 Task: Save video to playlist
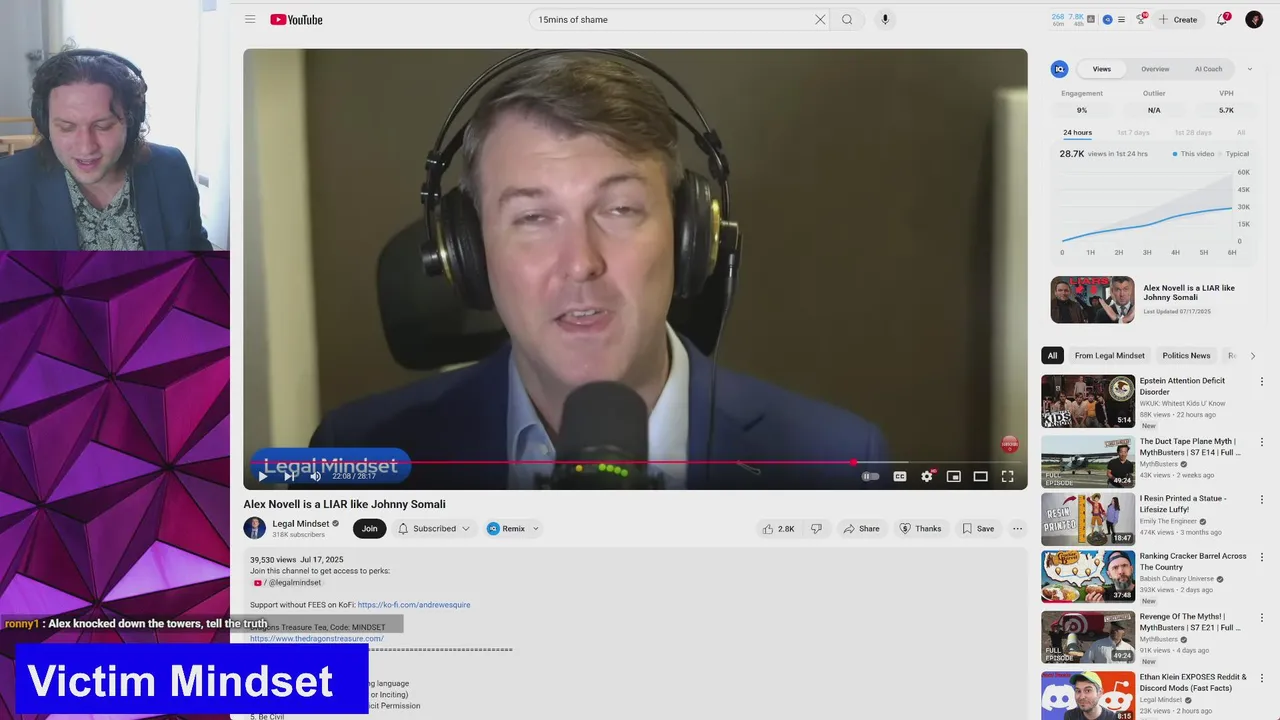tap(978, 528)
